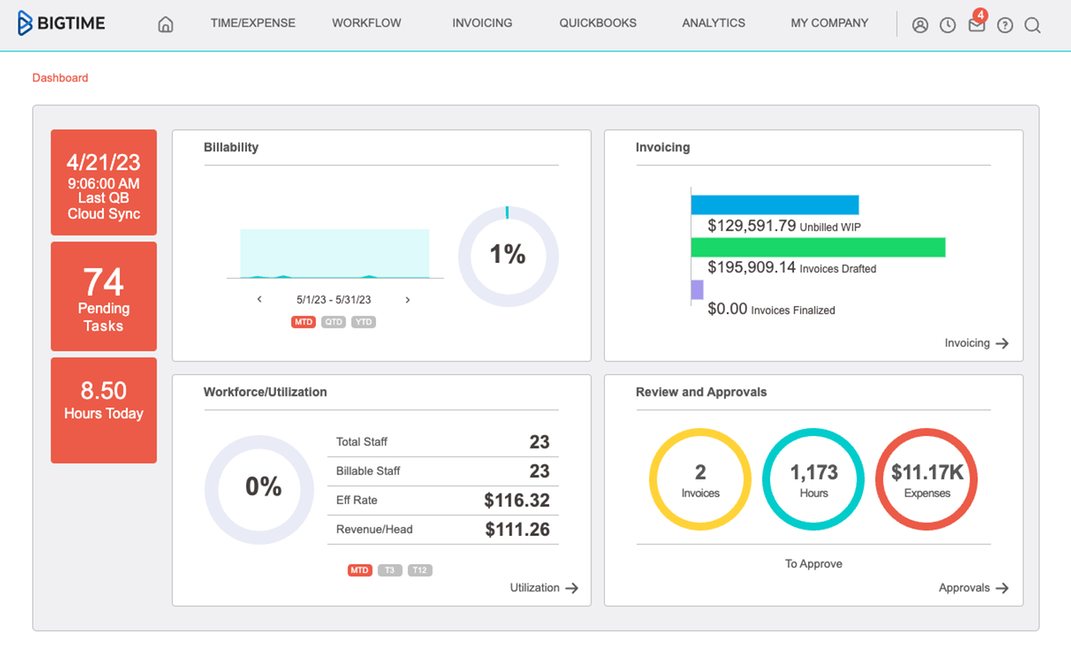Click the $0.00 Invoices Finalized value
Viewport: 1071px width, 660px height.
(727, 309)
